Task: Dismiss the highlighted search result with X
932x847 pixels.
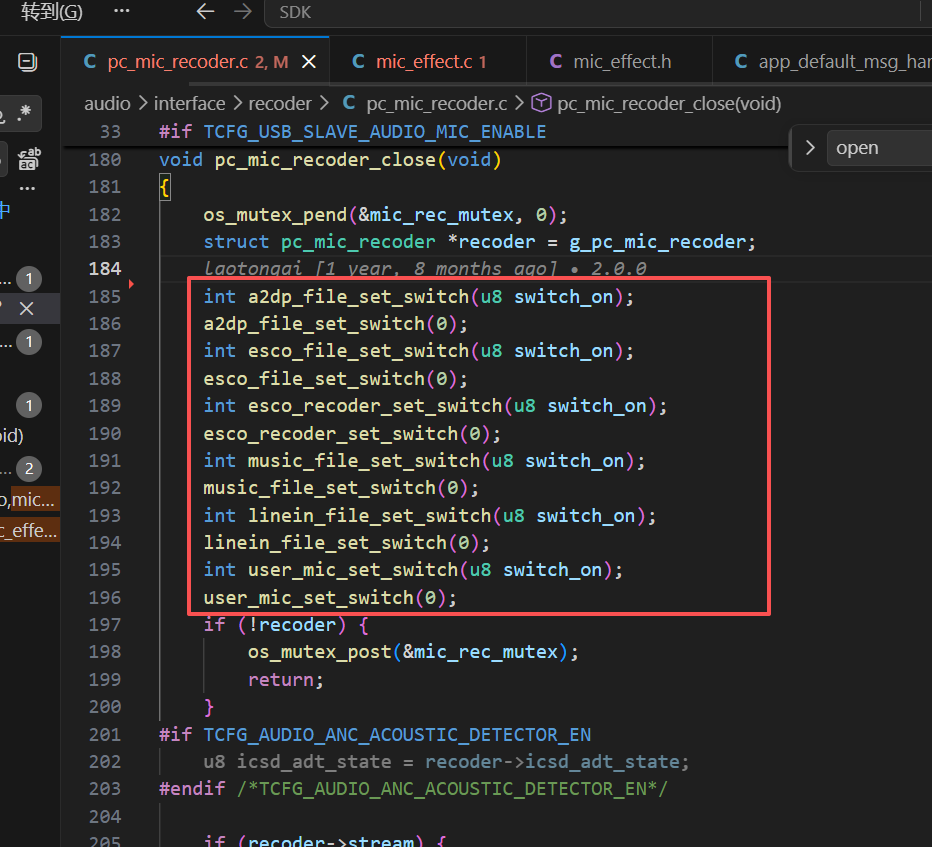Action: (27, 308)
